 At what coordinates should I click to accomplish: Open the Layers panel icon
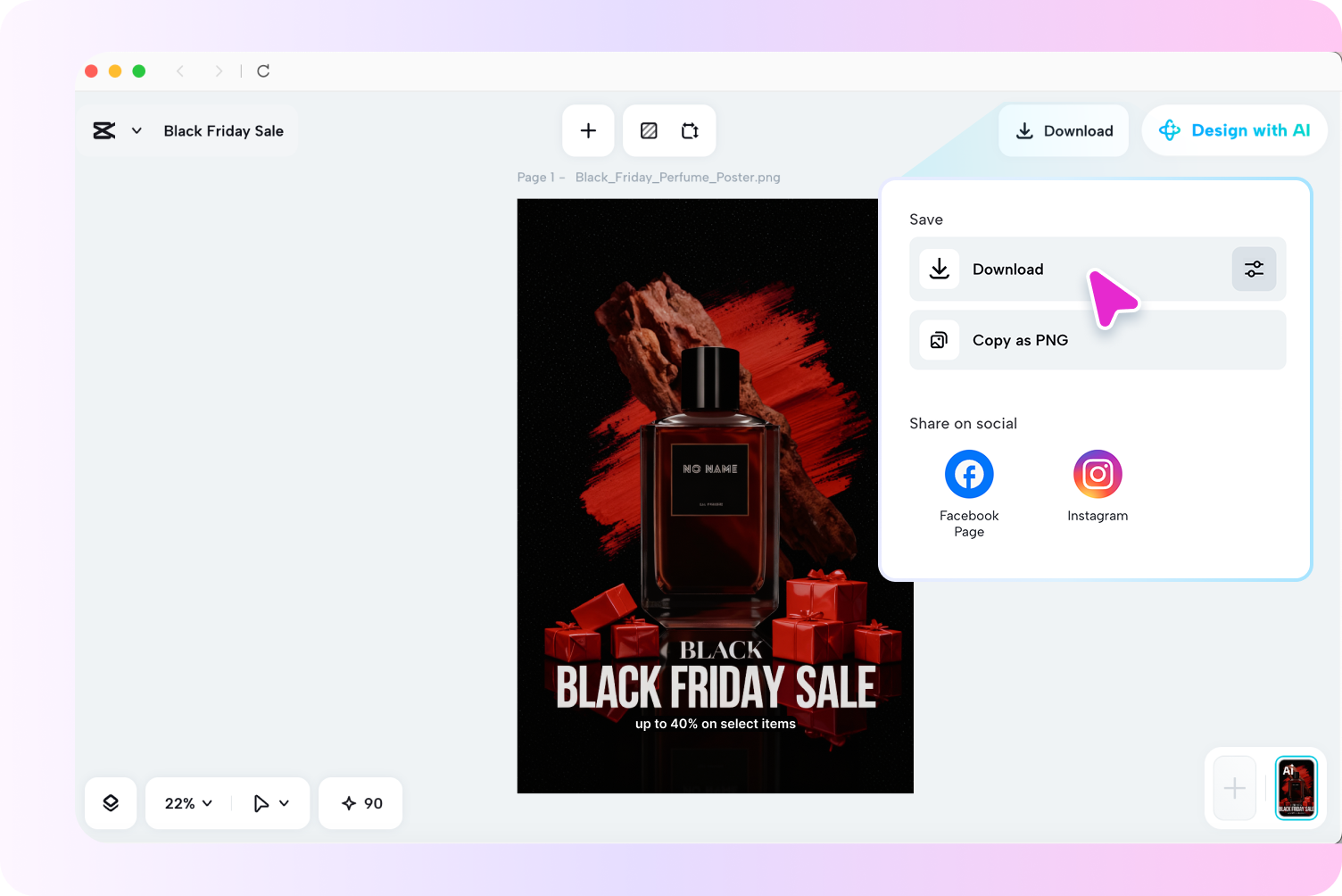111,803
